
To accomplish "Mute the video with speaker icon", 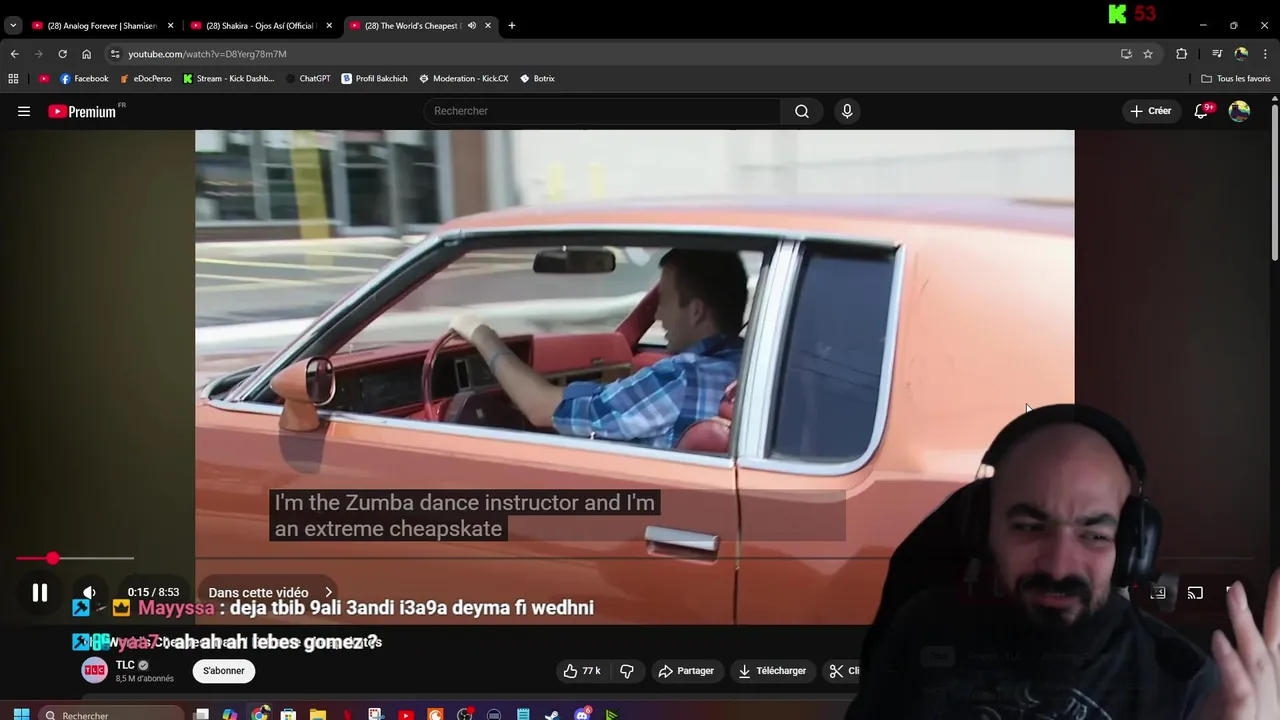I will click(89, 593).
